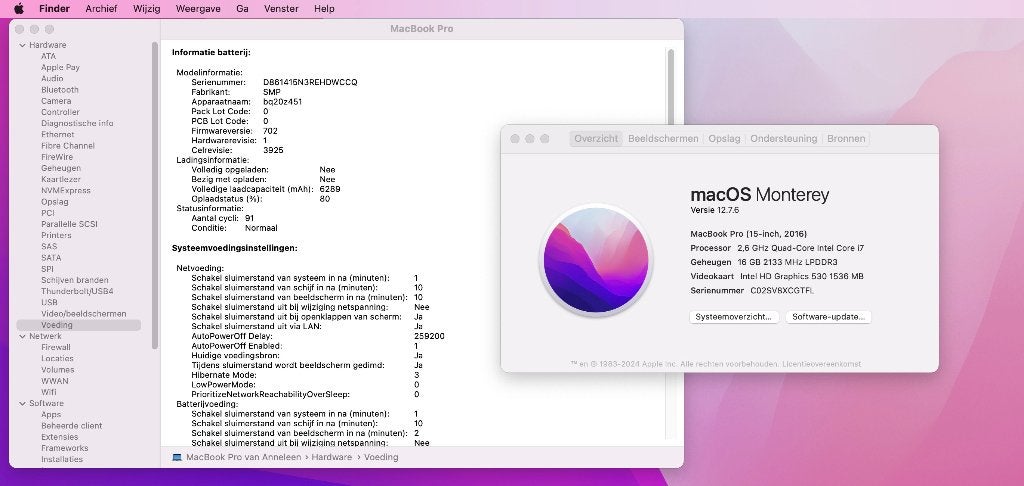
Task: Open the Ga menu
Action: 242,8
